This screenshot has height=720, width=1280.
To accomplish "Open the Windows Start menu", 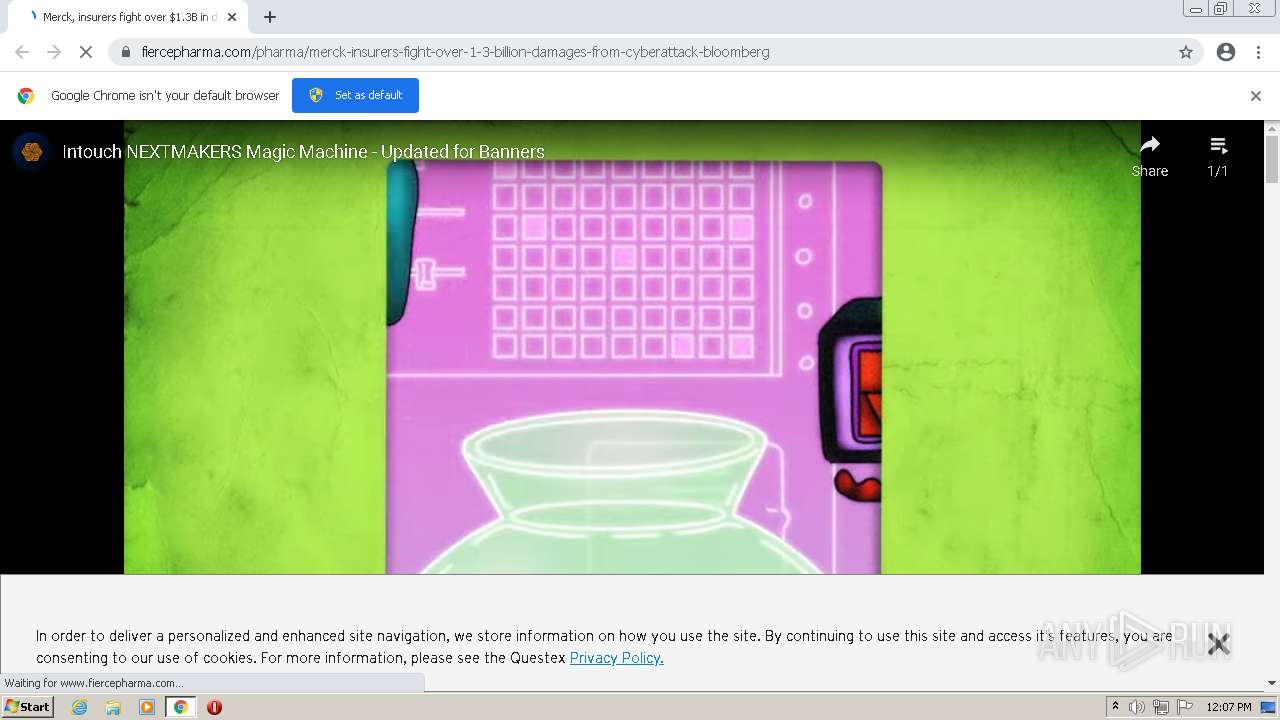I will click(x=27, y=707).
